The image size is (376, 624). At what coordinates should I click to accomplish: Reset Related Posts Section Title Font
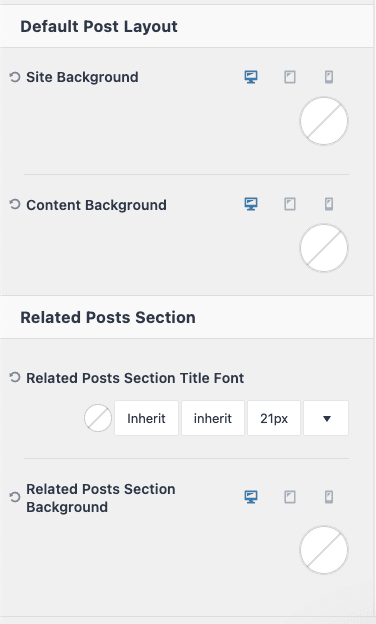(15, 377)
